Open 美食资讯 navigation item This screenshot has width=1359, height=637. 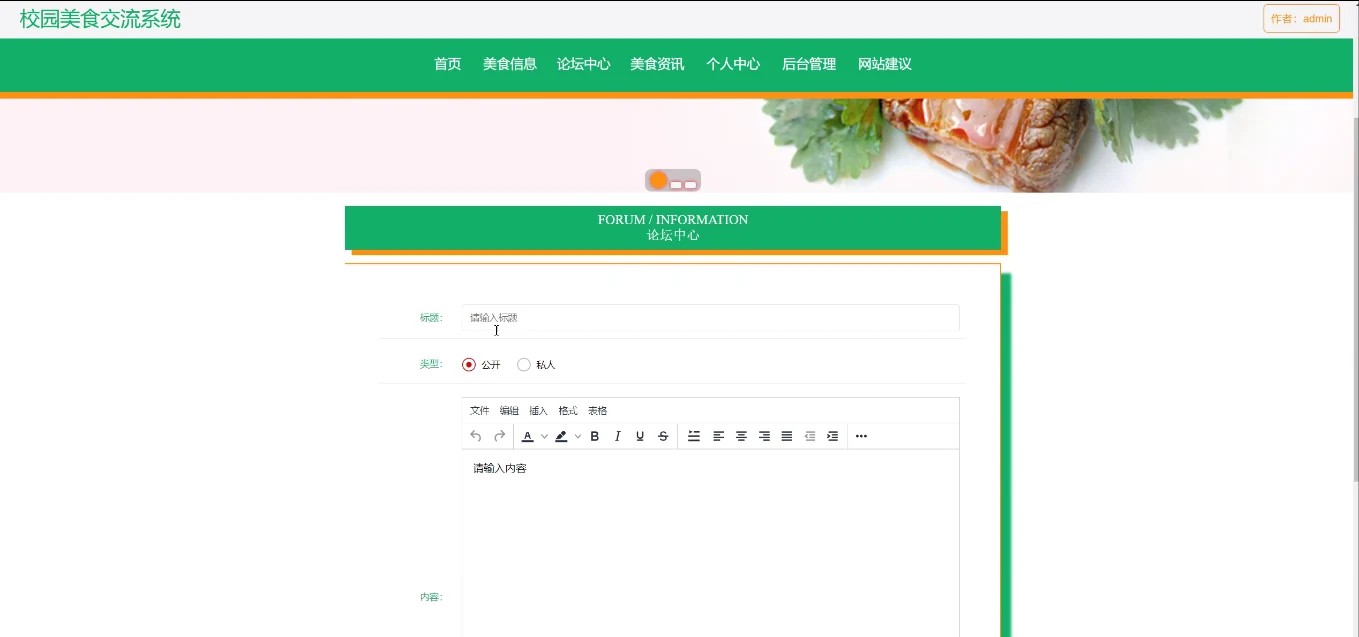(657, 64)
